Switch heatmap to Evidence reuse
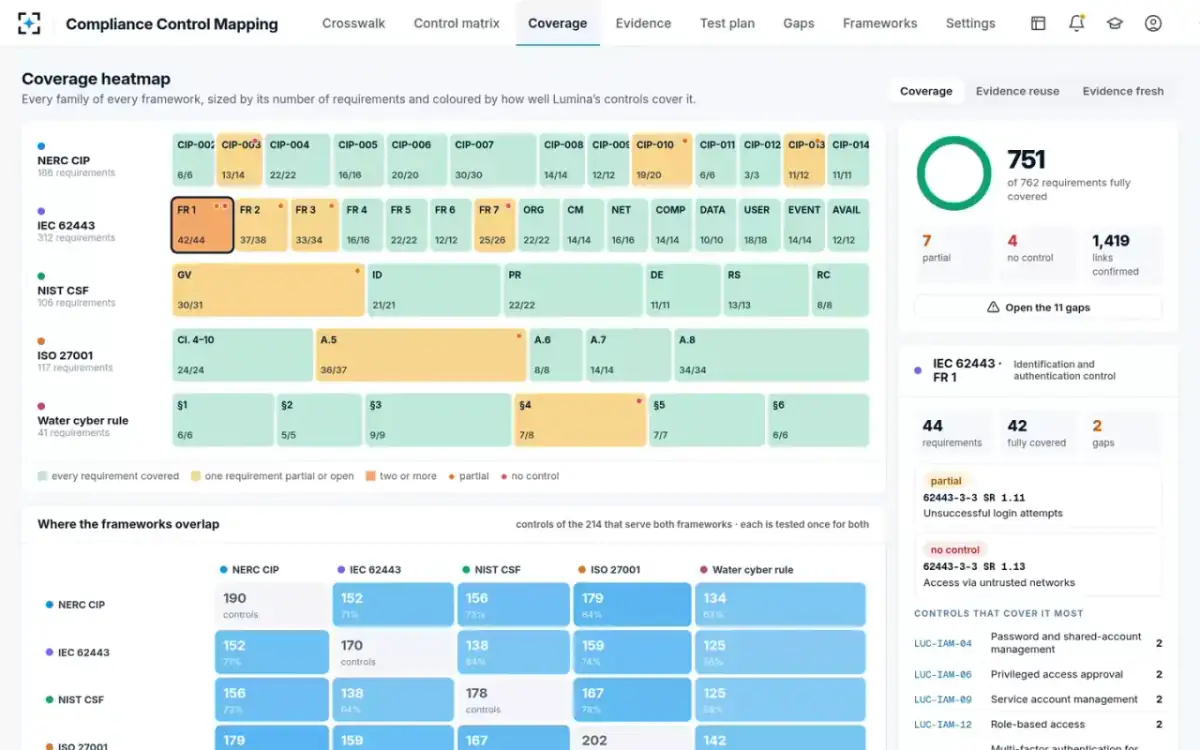The height and width of the screenshot is (750, 1200). pyautogui.click(x=1017, y=91)
